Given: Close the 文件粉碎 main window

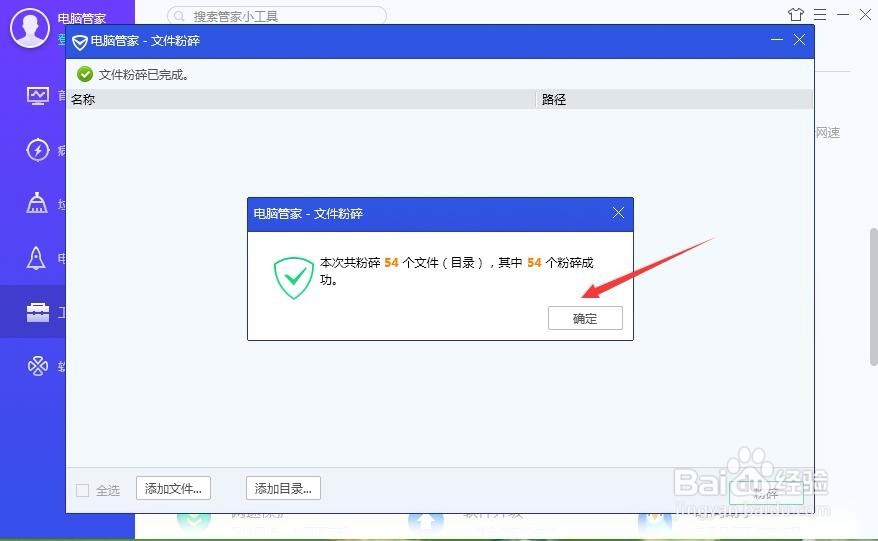Looking at the screenshot, I should pos(800,40).
